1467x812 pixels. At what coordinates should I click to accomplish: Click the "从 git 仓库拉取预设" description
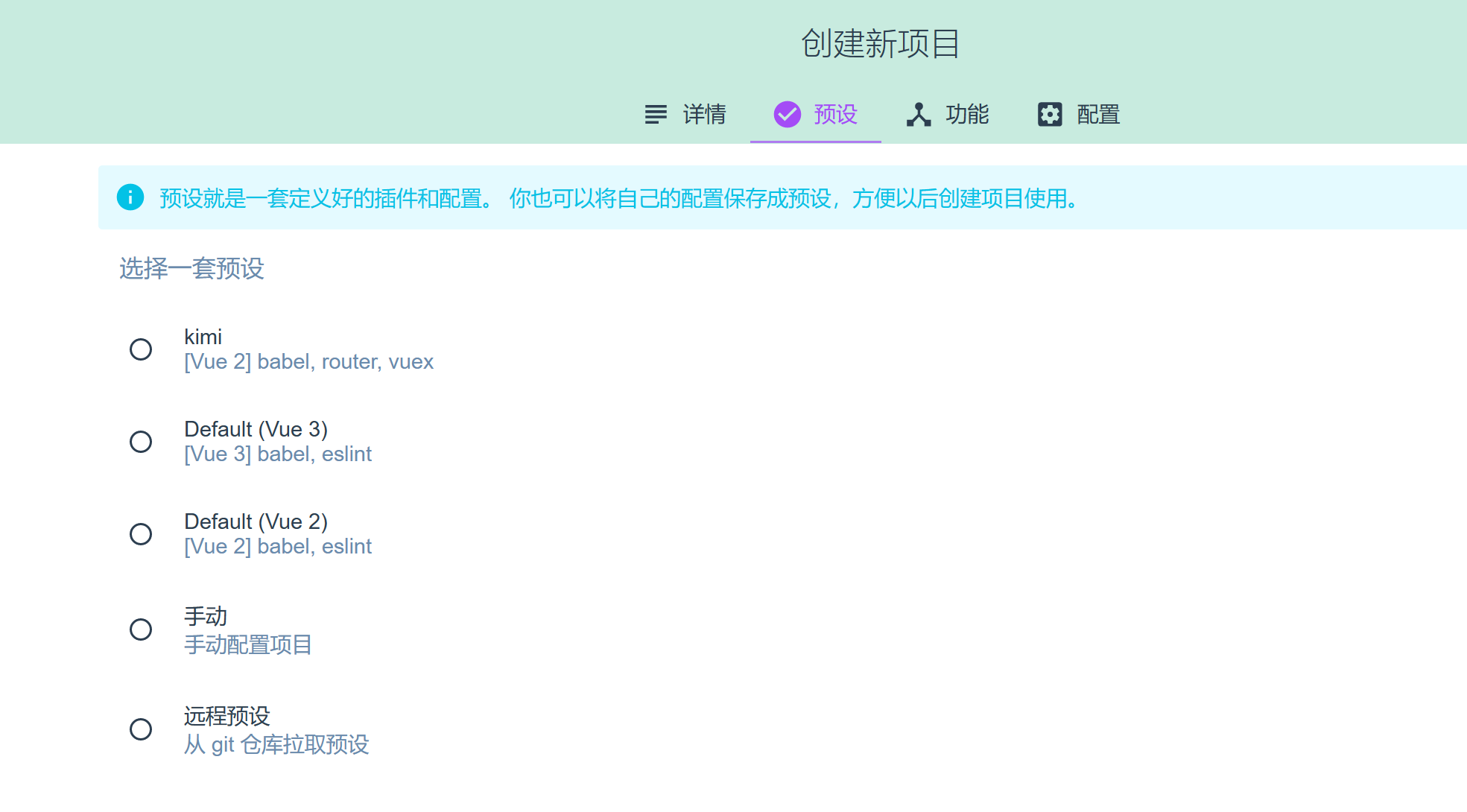(x=276, y=744)
